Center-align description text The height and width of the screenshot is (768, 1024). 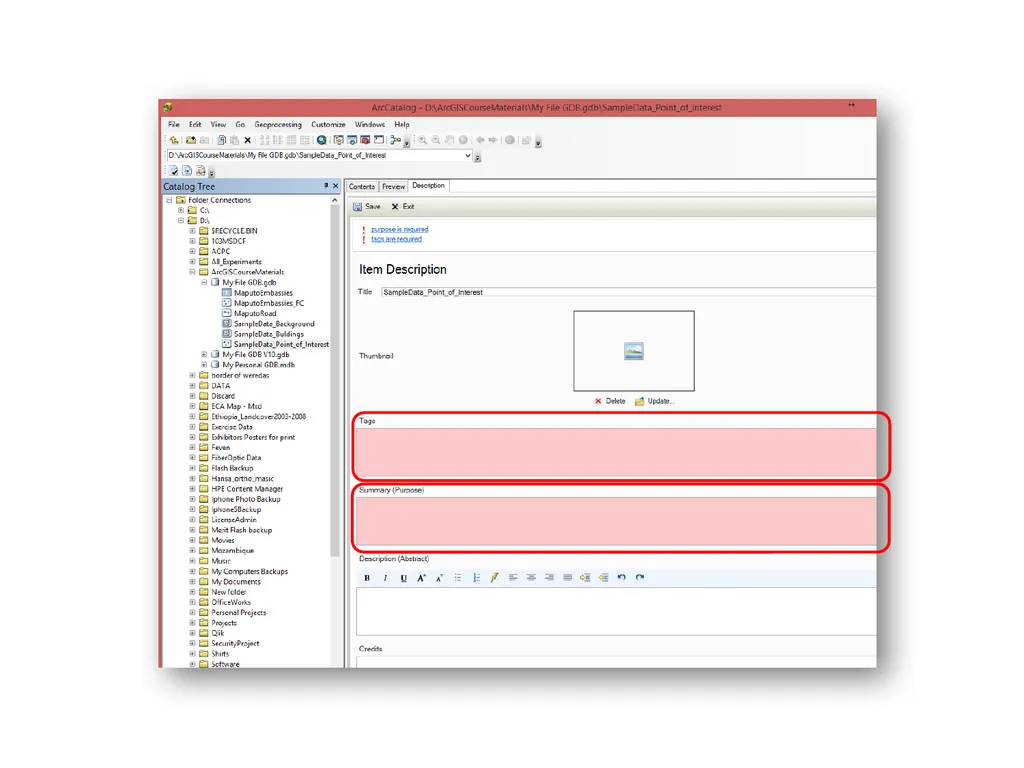[531, 577]
